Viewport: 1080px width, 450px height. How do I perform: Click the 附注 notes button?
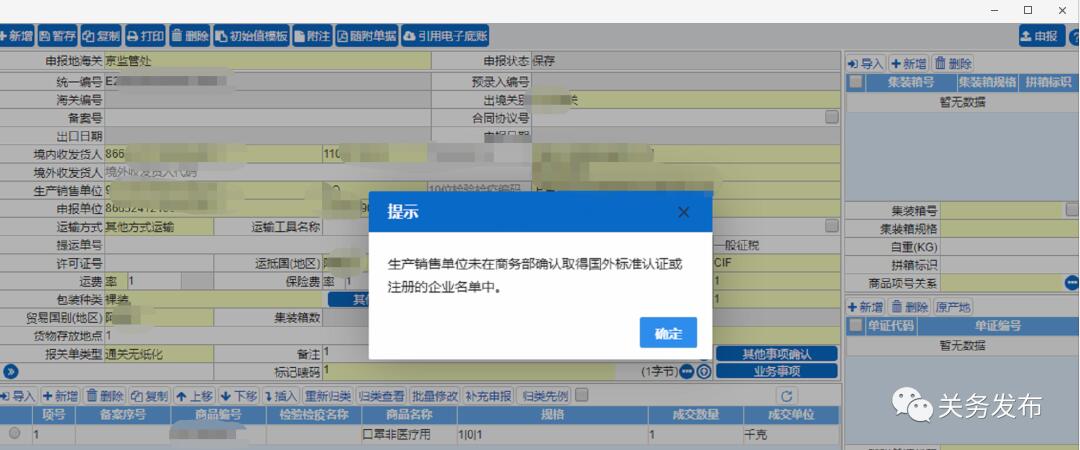pos(312,36)
